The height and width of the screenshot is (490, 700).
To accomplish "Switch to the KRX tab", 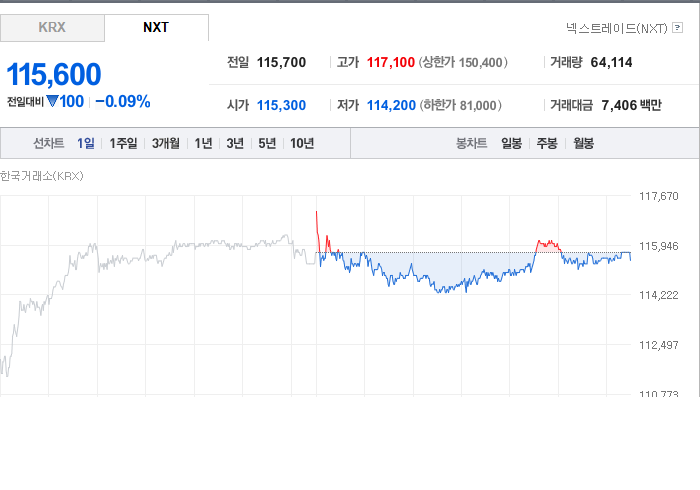I will pyautogui.click(x=52, y=28).
